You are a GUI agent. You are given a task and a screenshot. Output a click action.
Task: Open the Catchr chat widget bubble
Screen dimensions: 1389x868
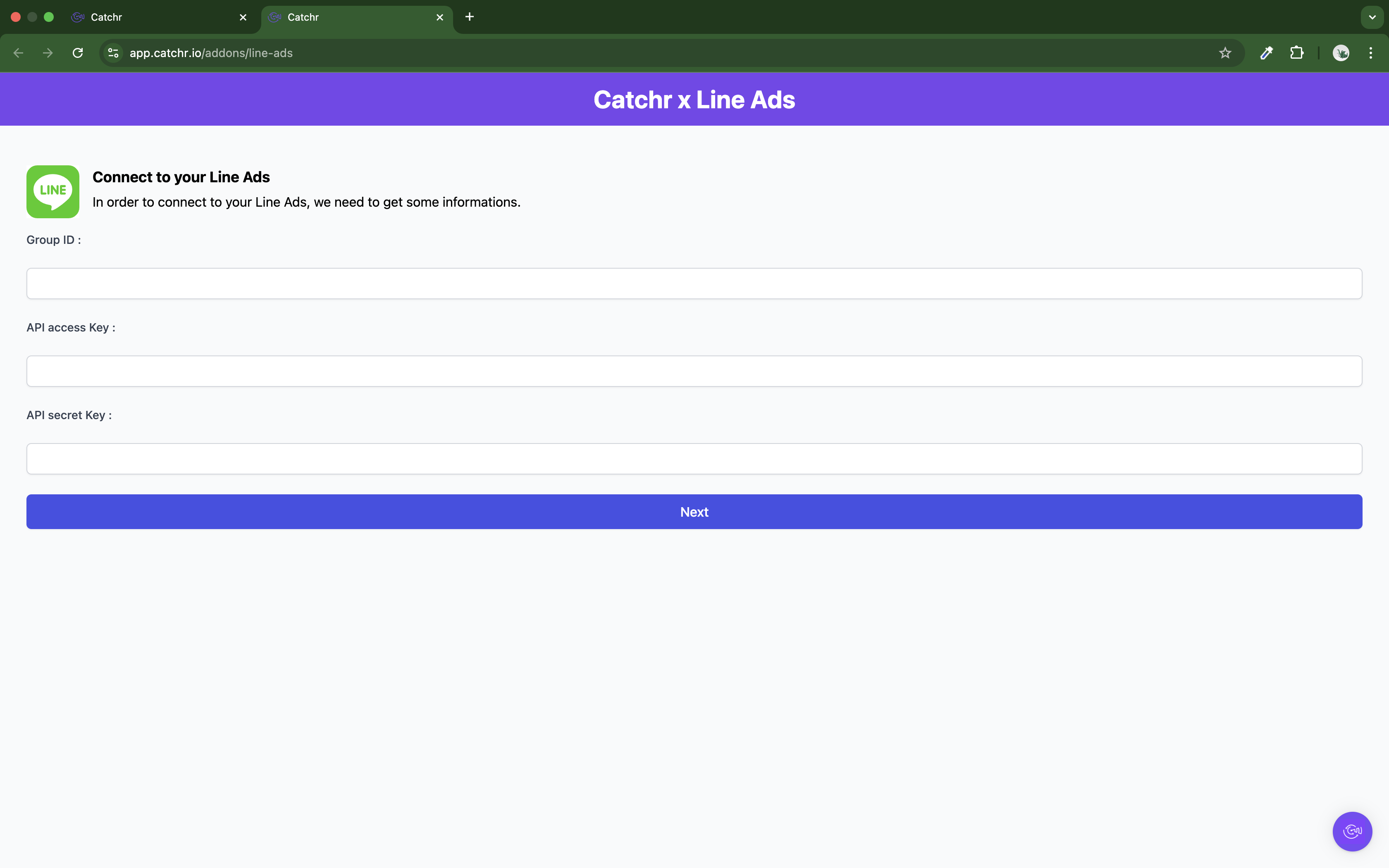[x=1352, y=831]
